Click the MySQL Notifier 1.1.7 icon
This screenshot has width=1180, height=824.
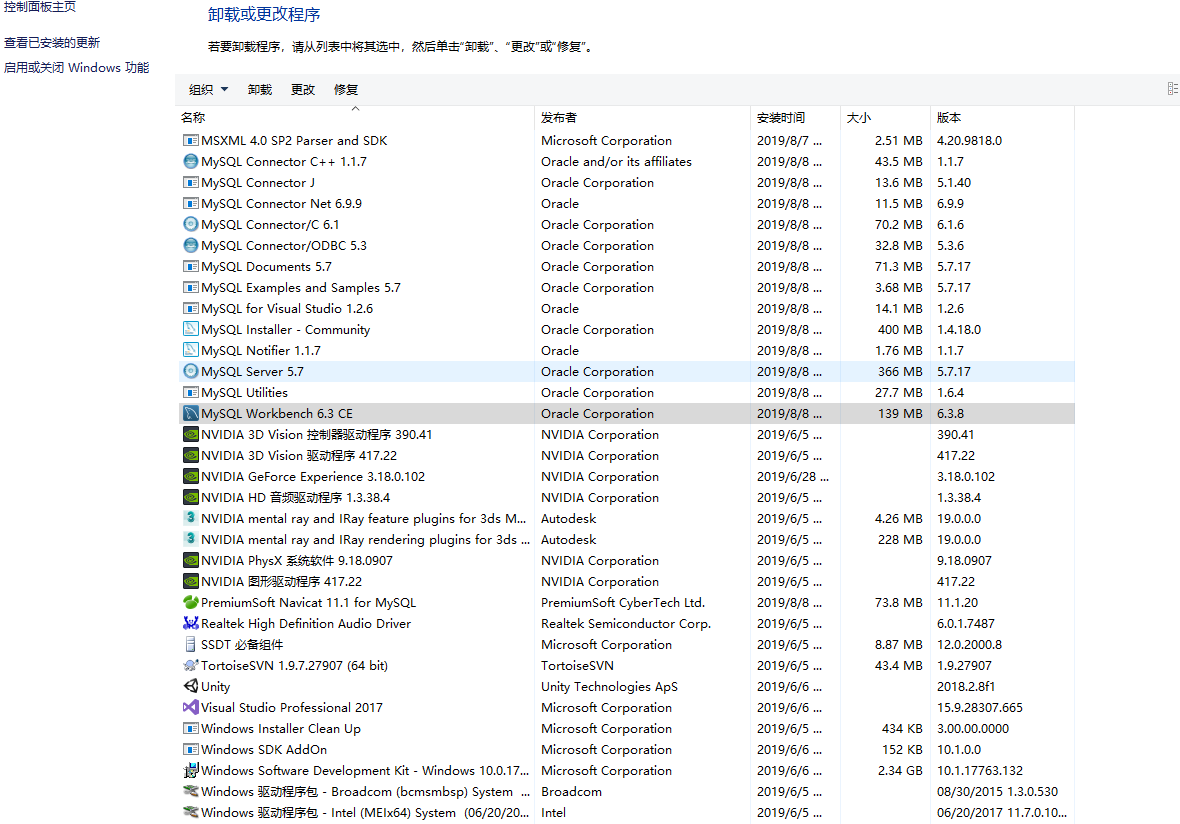pos(190,351)
